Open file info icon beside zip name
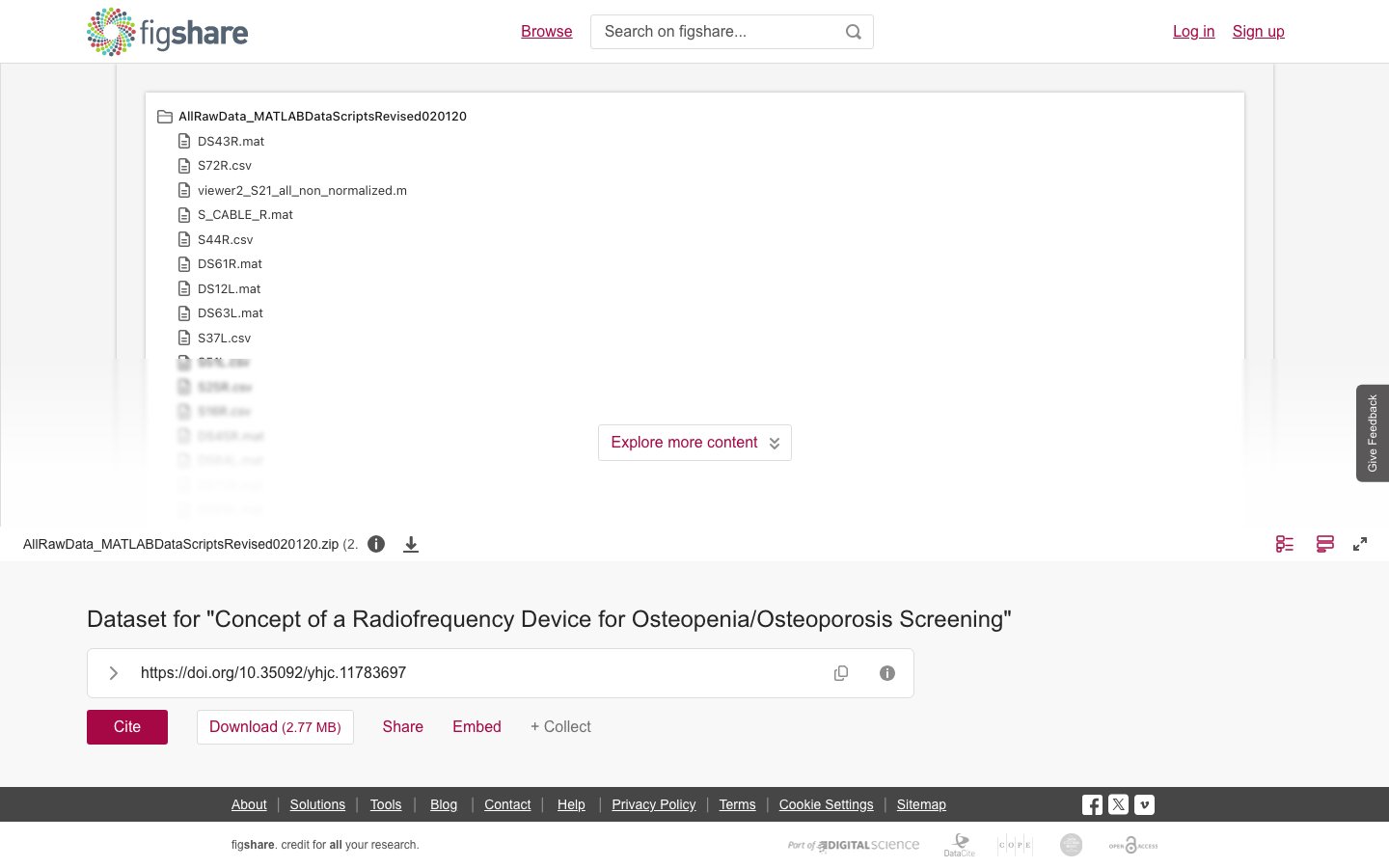The height and width of the screenshot is (868, 1389). click(x=376, y=544)
